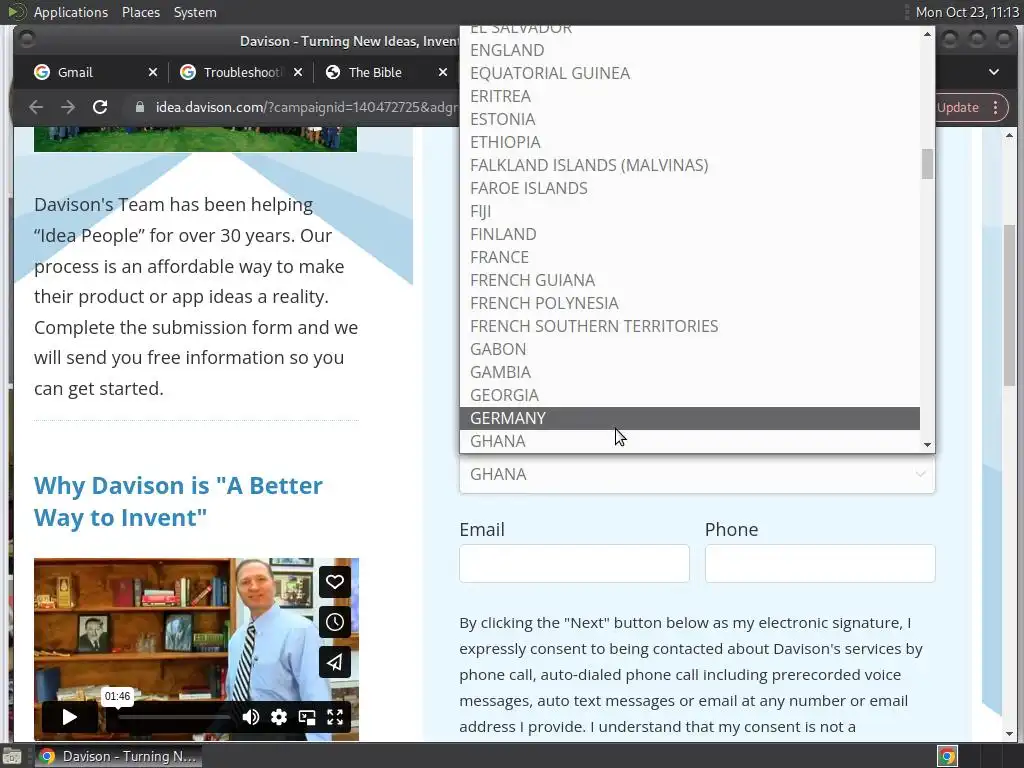Image resolution: width=1024 pixels, height=768 pixels.
Task: Enter video fullscreen mode
Action: point(335,717)
